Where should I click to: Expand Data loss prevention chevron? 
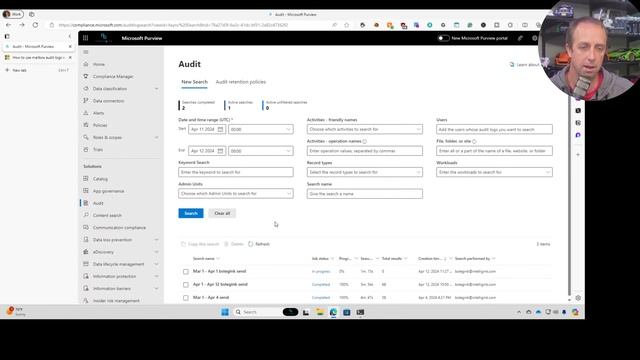pos(156,240)
